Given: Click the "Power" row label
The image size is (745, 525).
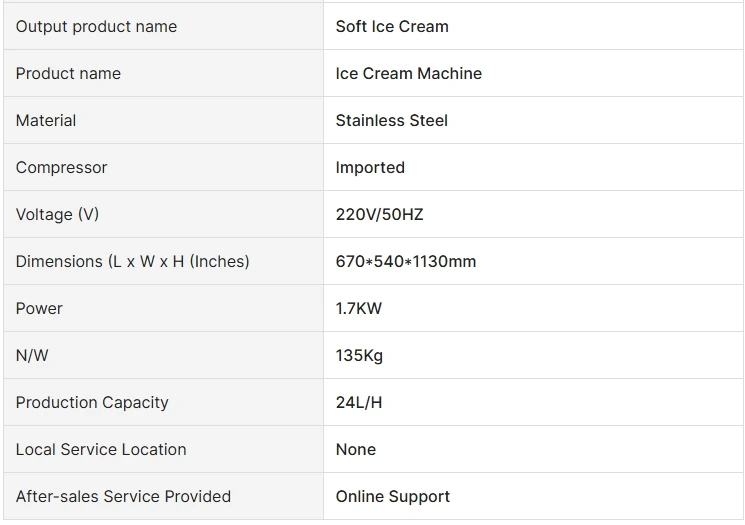Looking at the screenshot, I should [x=39, y=309].
